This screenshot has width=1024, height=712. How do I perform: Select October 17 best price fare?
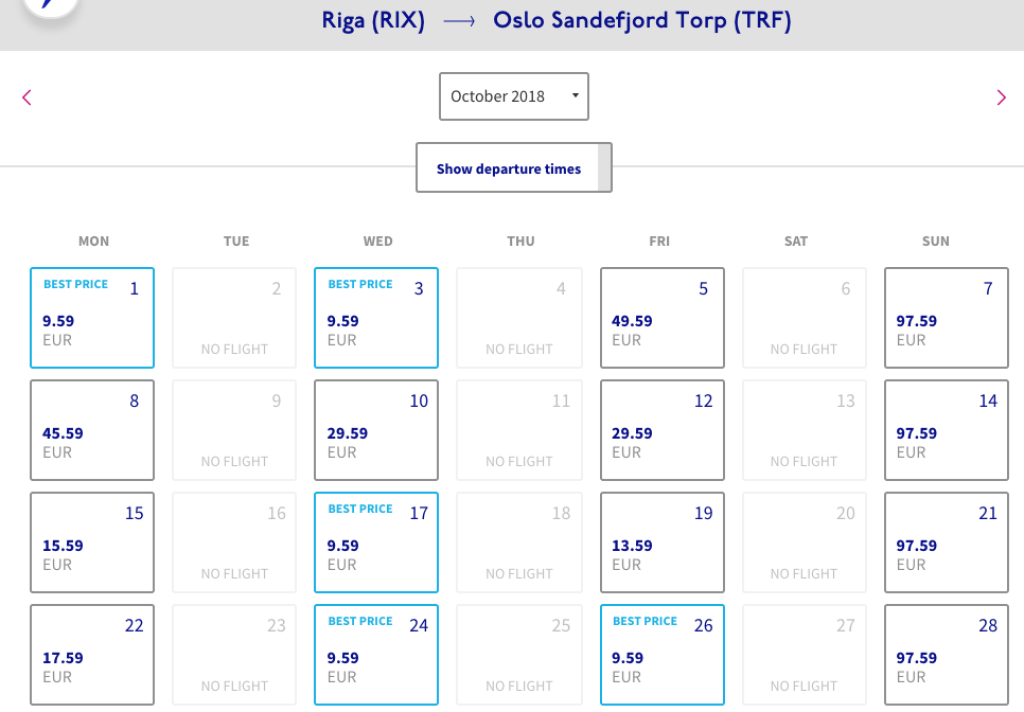click(x=376, y=542)
